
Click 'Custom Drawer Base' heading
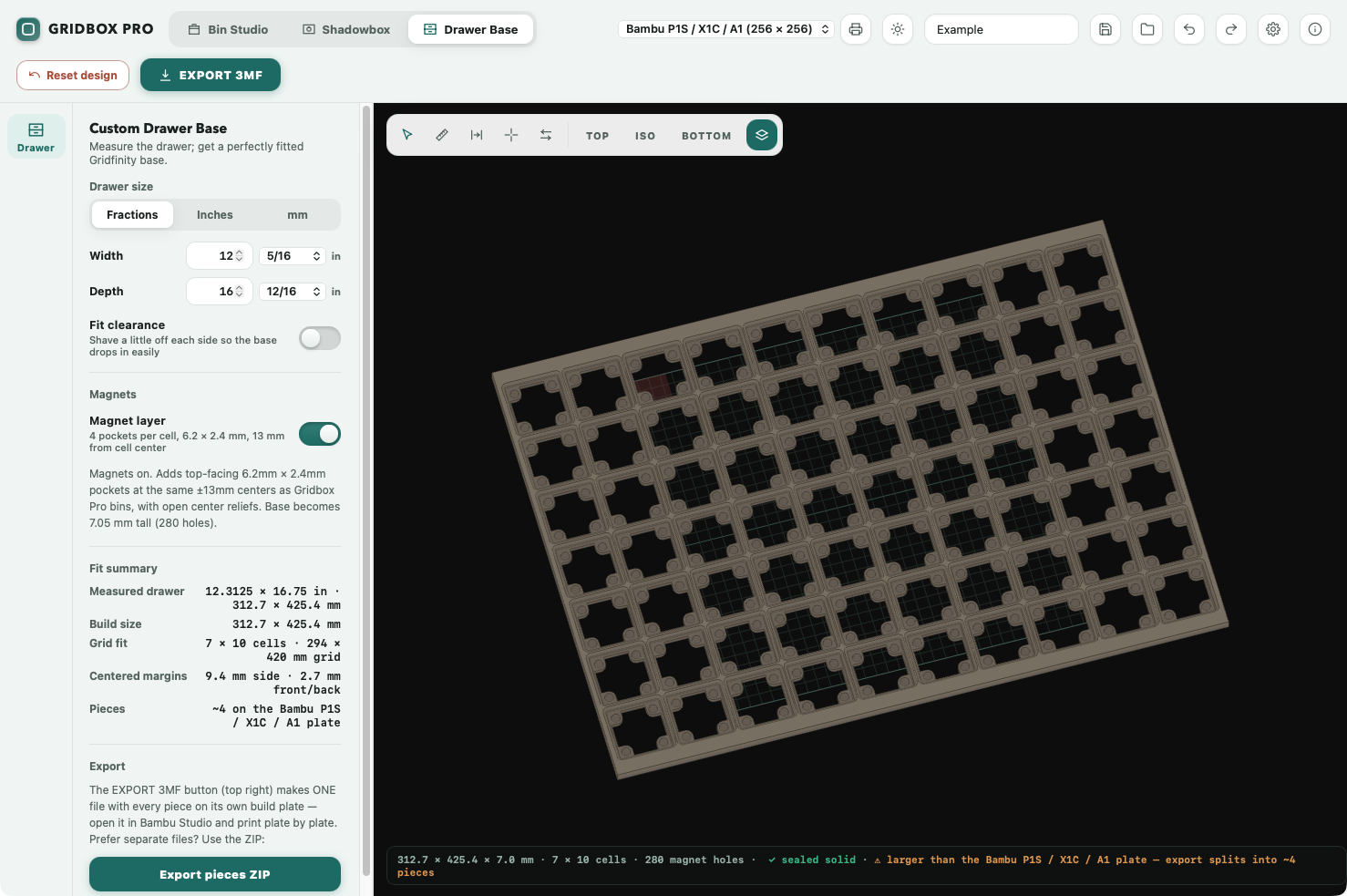[x=158, y=129]
